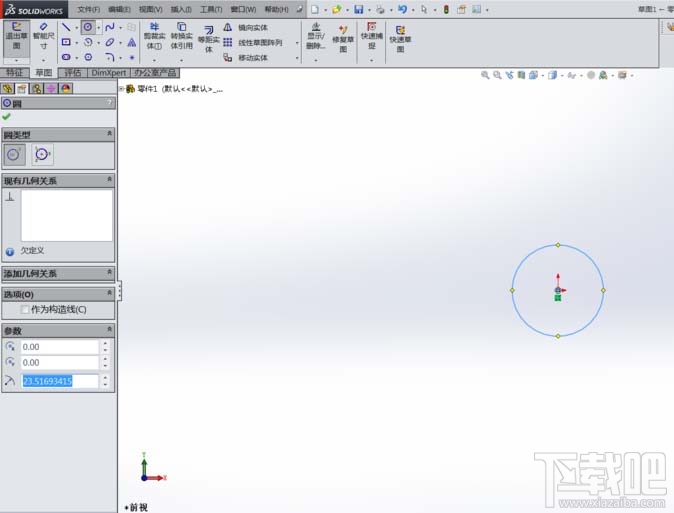
Task: Collapse the 现有几何关系 section
Action: [110, 180]
